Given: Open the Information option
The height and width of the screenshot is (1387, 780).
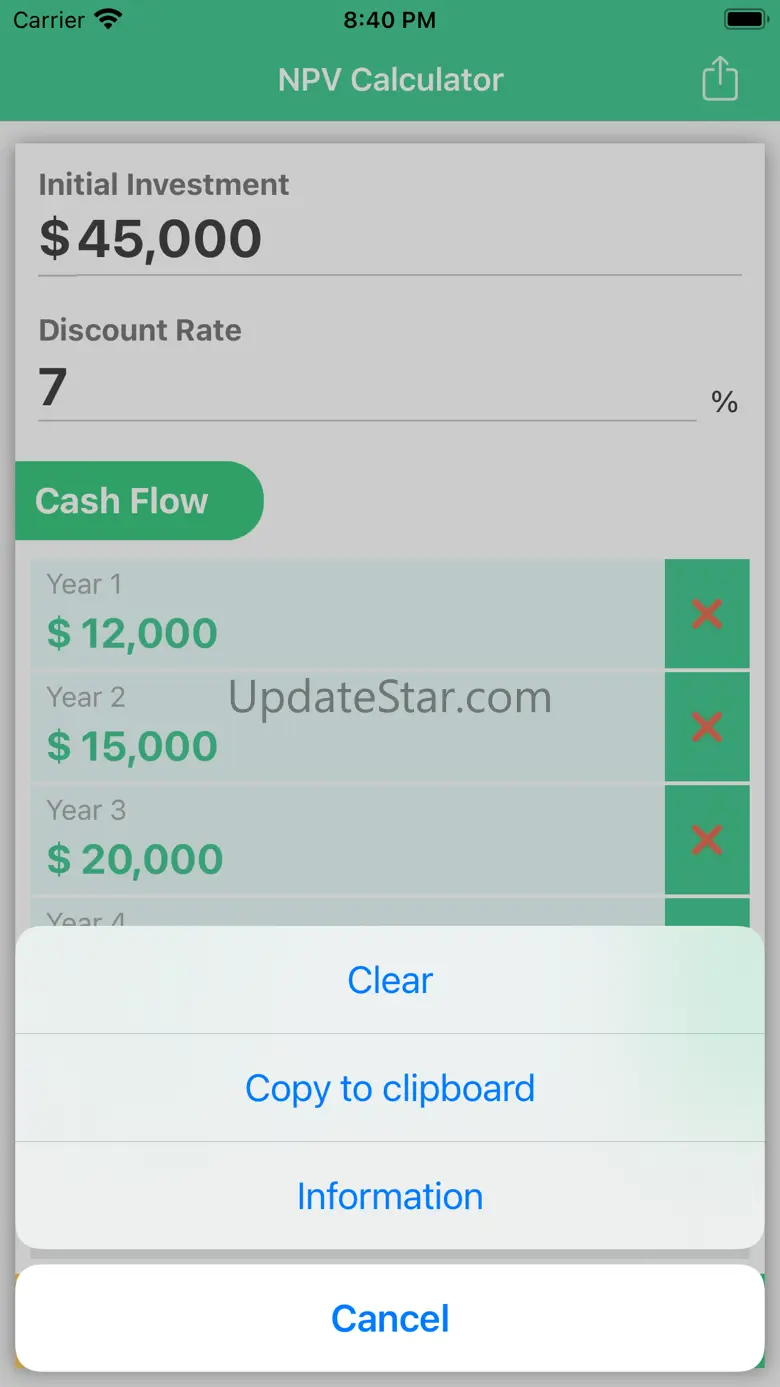Looking at the screenshot, I should click(390, 1196).
